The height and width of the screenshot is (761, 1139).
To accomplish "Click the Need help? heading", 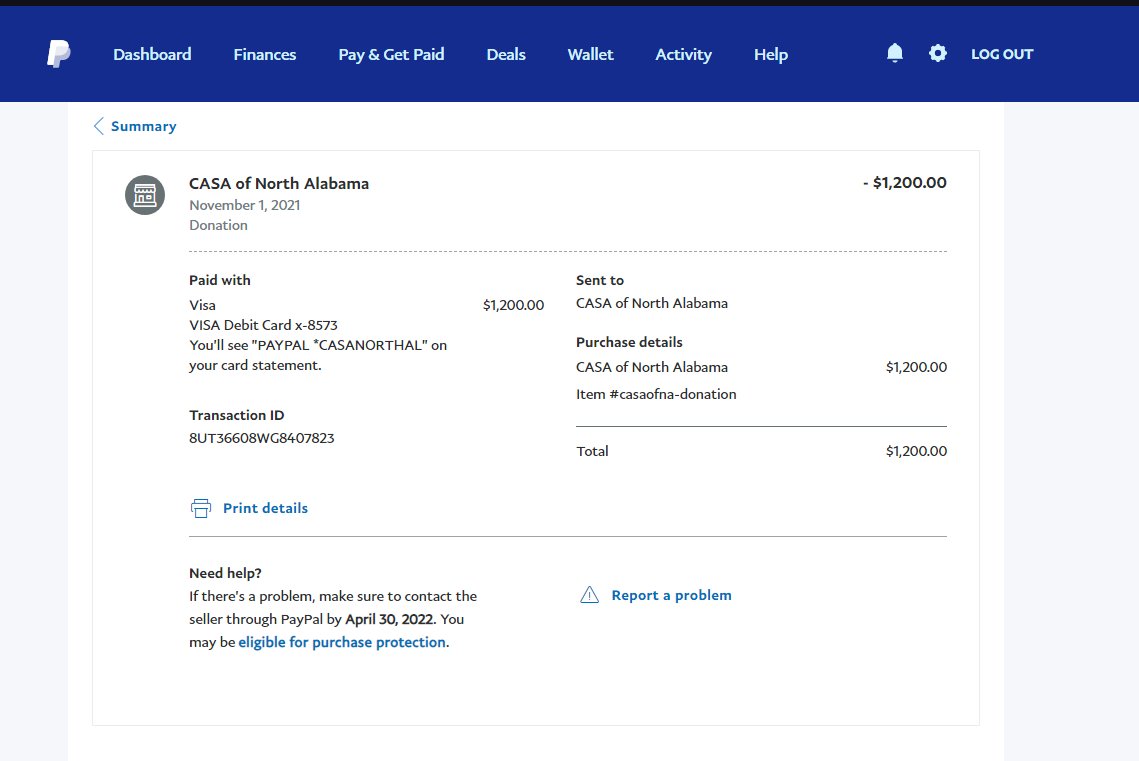I will click(225, 573).
